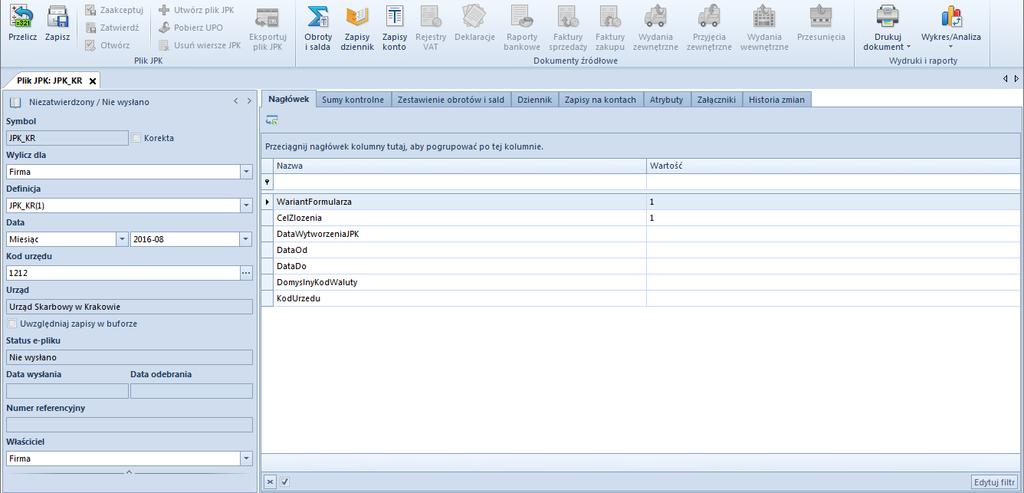Open the Właściciel dropdown

pyautogui.click(x=246, y=458)
